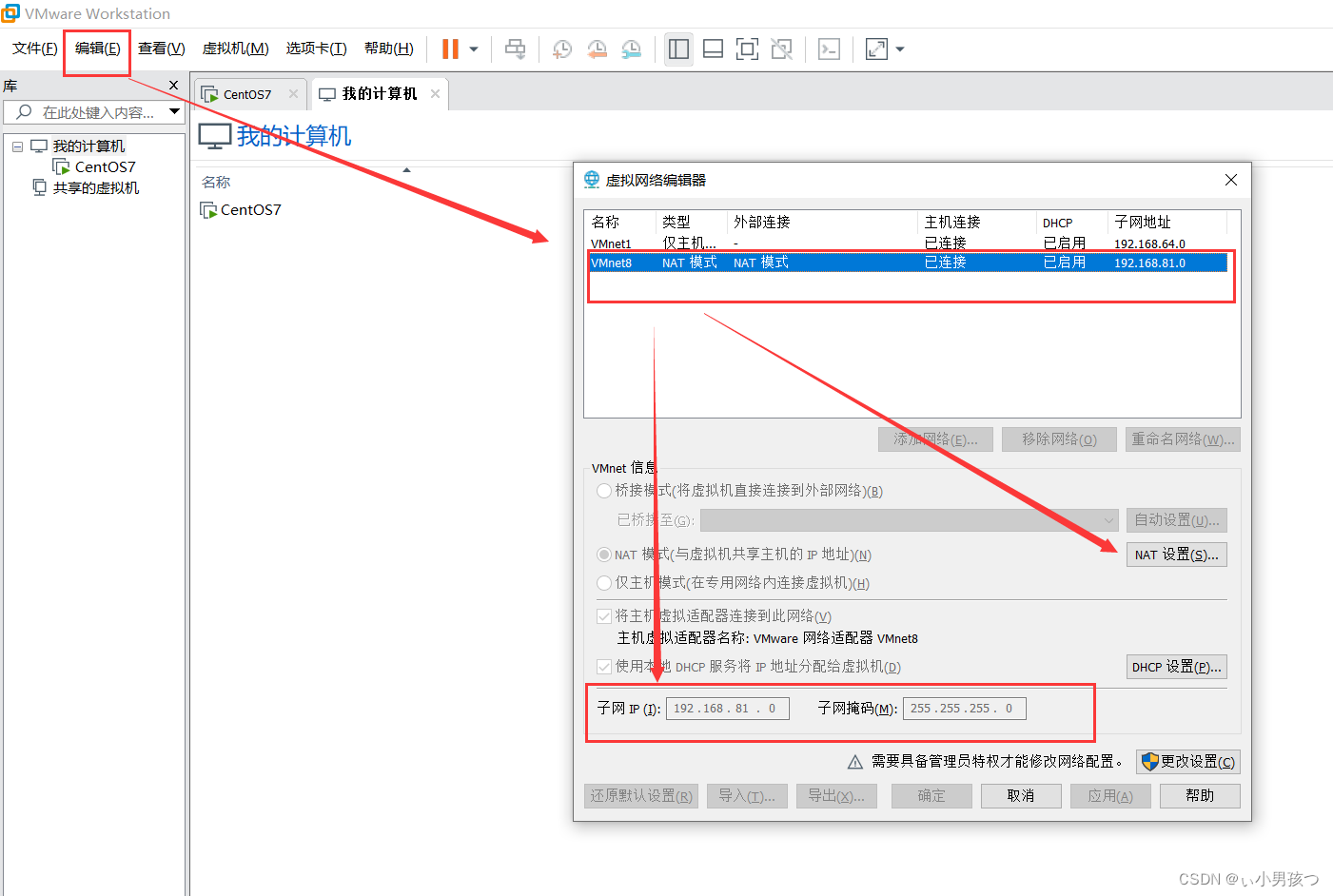Click the 子网 IP input field
This screenshot has width=1333, height=896.
[x=727, y=709]
